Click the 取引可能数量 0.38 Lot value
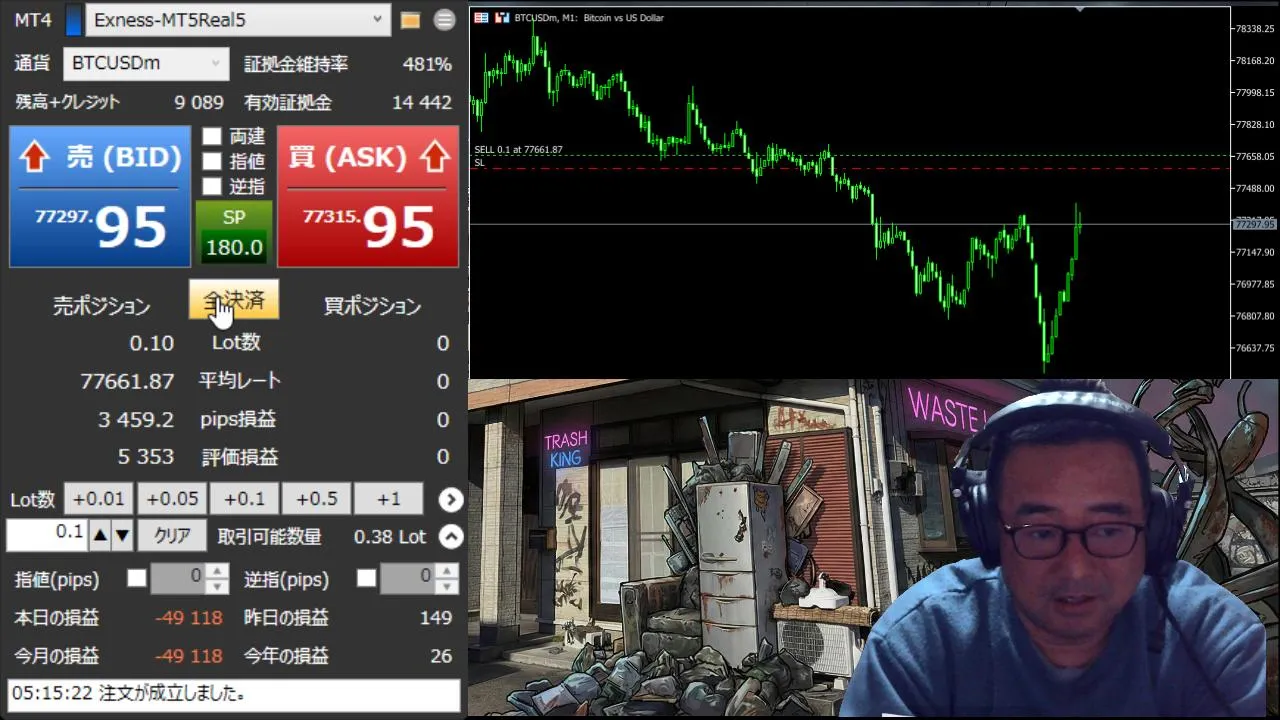Screen dimensions: 1280x720 point(390,537)
